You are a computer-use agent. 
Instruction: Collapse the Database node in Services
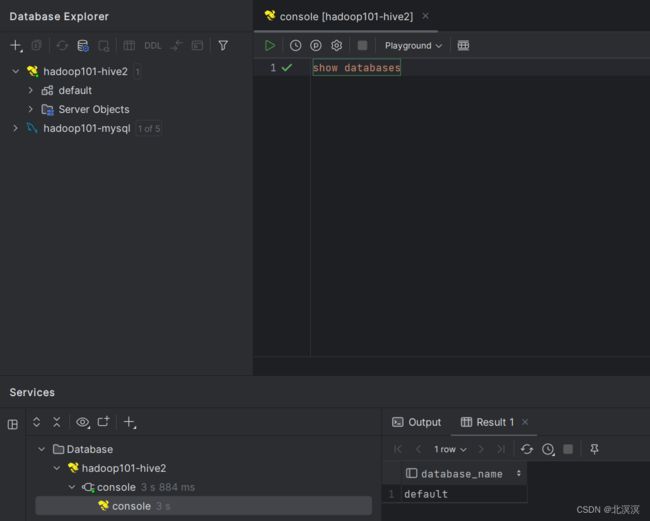click(41, 449)
